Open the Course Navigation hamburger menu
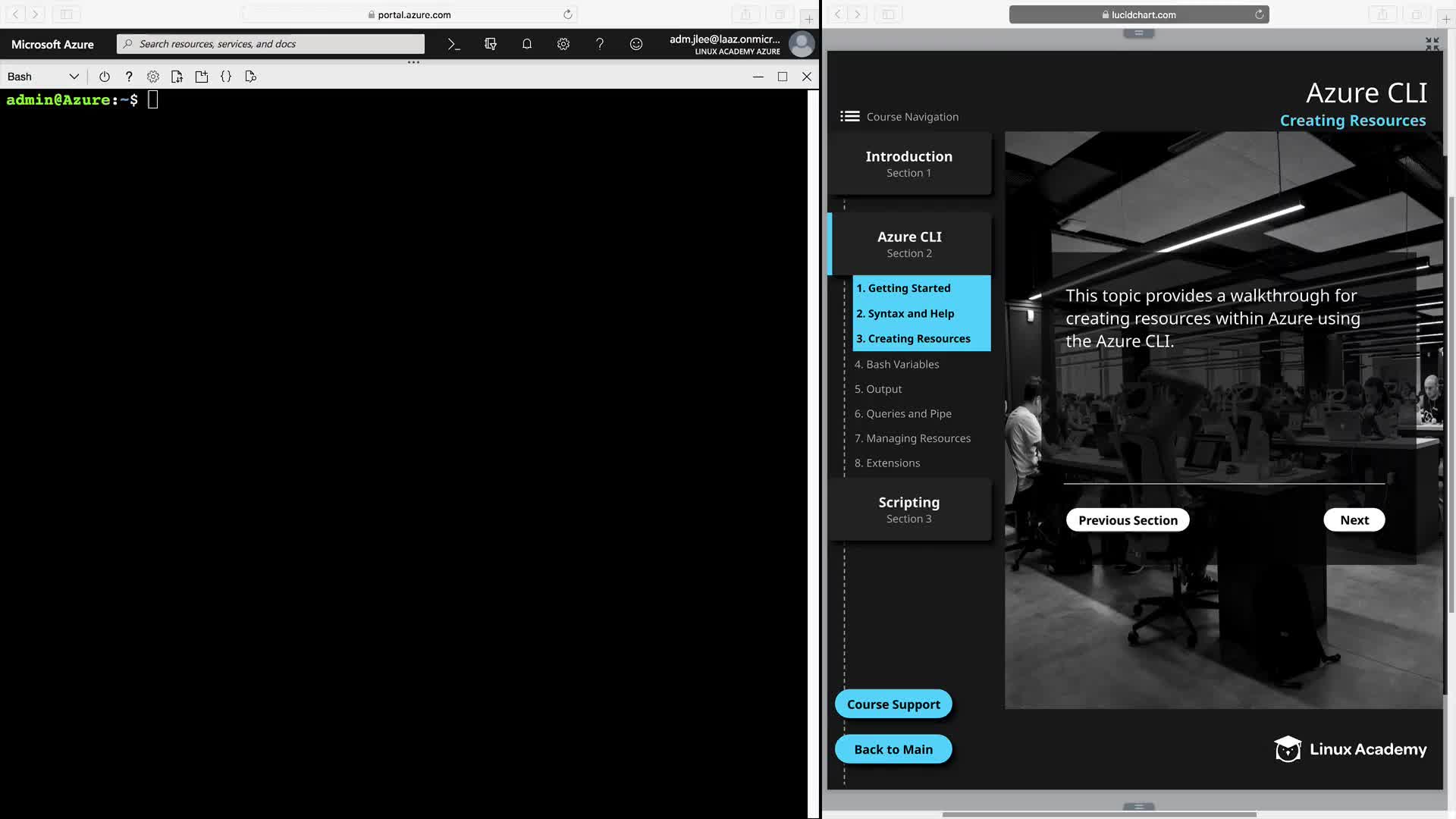The width and height of the screenshot is (1456, 819). (850, 116)
